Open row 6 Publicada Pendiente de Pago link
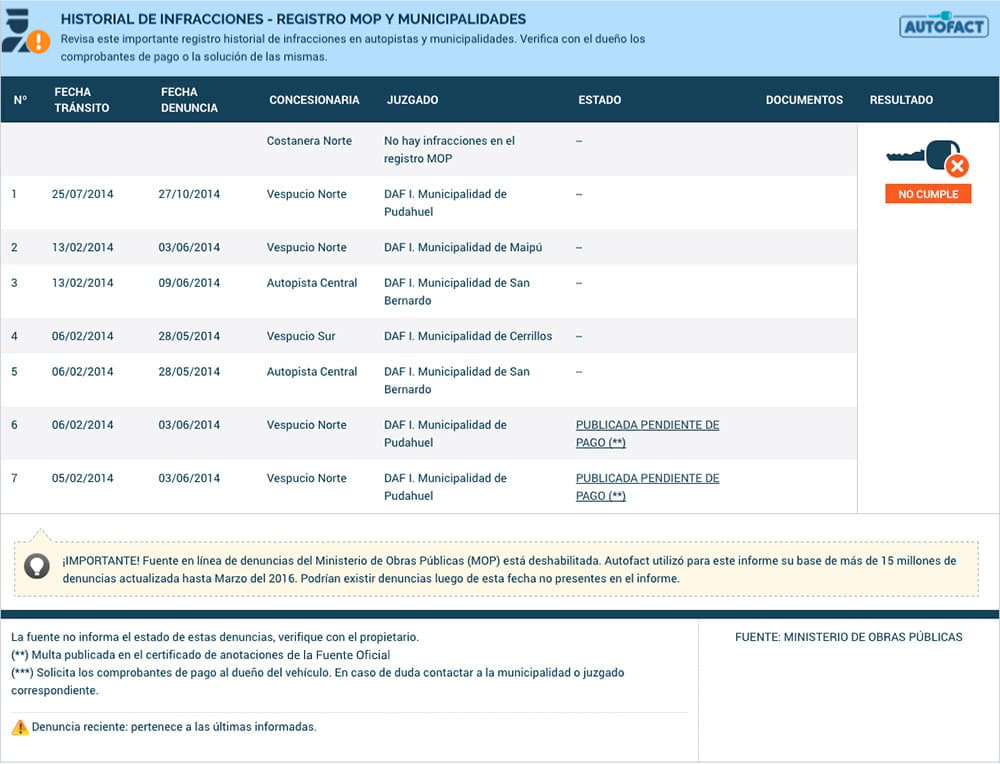 click(647, 434)
